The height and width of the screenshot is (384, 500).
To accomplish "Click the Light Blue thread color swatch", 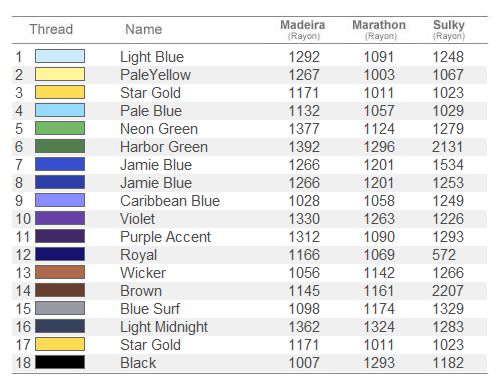I will pyautogui.click(x=60, y=56).
